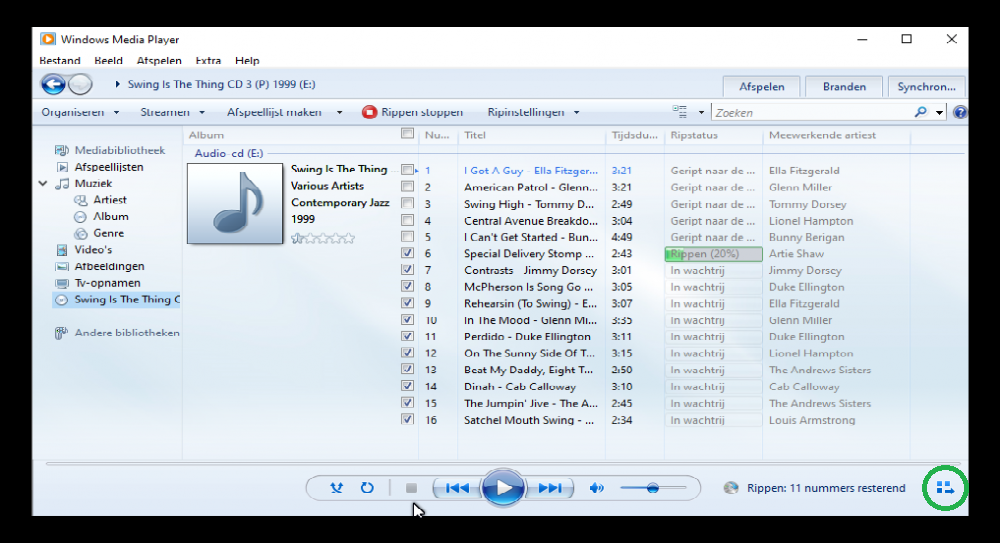
Task: Open the Afspeellijst maken dropdown
Action: (x=284, y=112)
